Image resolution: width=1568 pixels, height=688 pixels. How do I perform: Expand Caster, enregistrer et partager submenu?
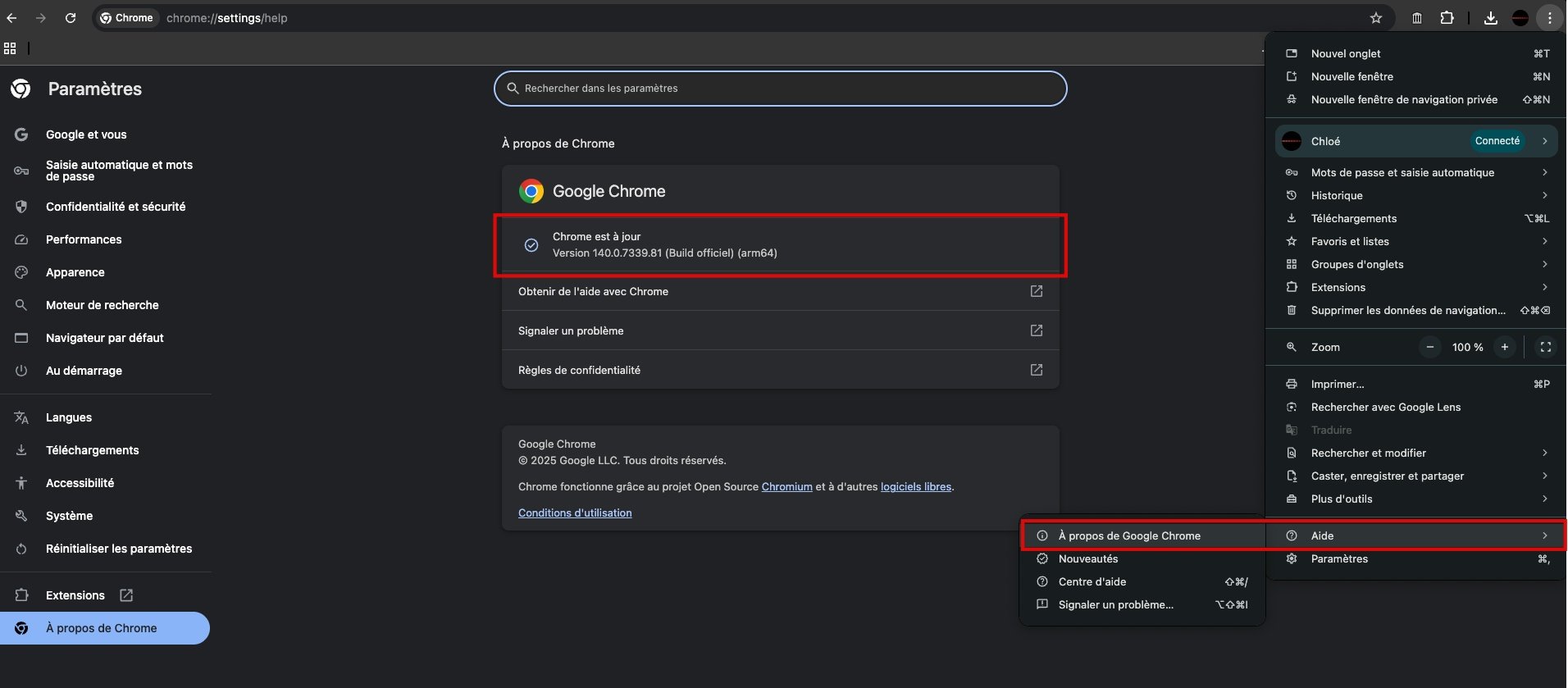(x=1416, y=476)
